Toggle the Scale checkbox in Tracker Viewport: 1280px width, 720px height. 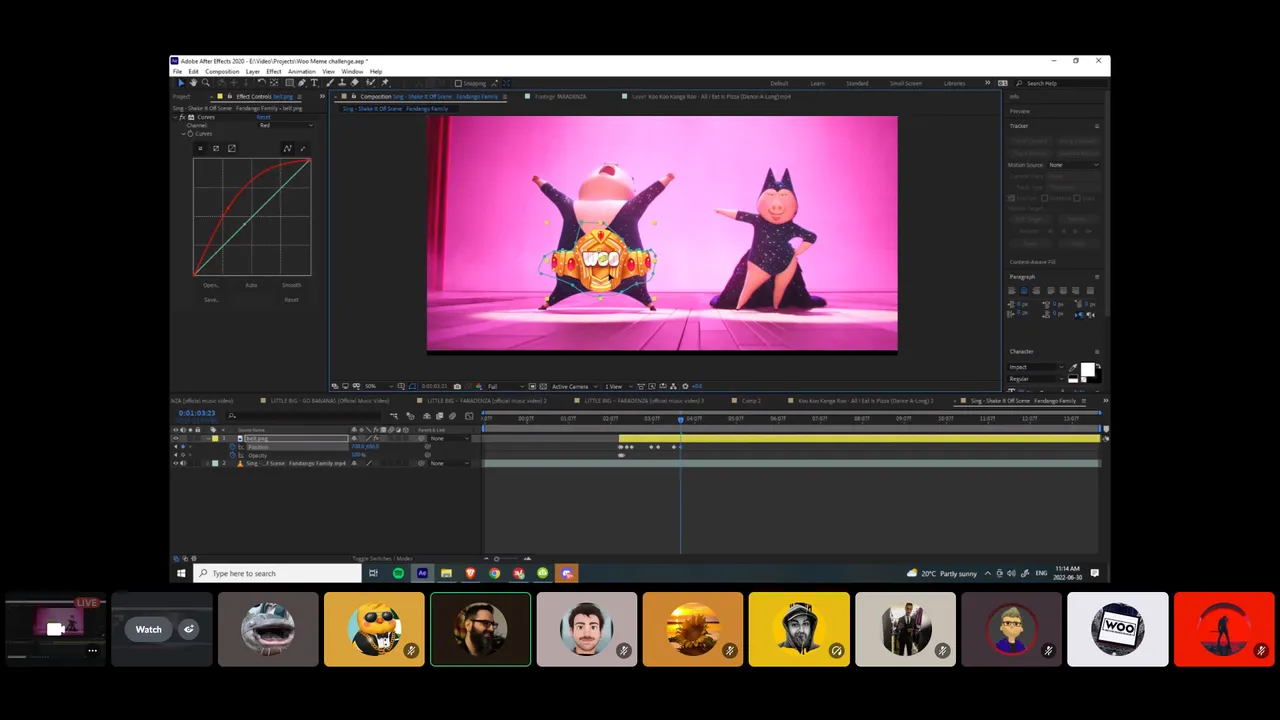point(1077,198)
